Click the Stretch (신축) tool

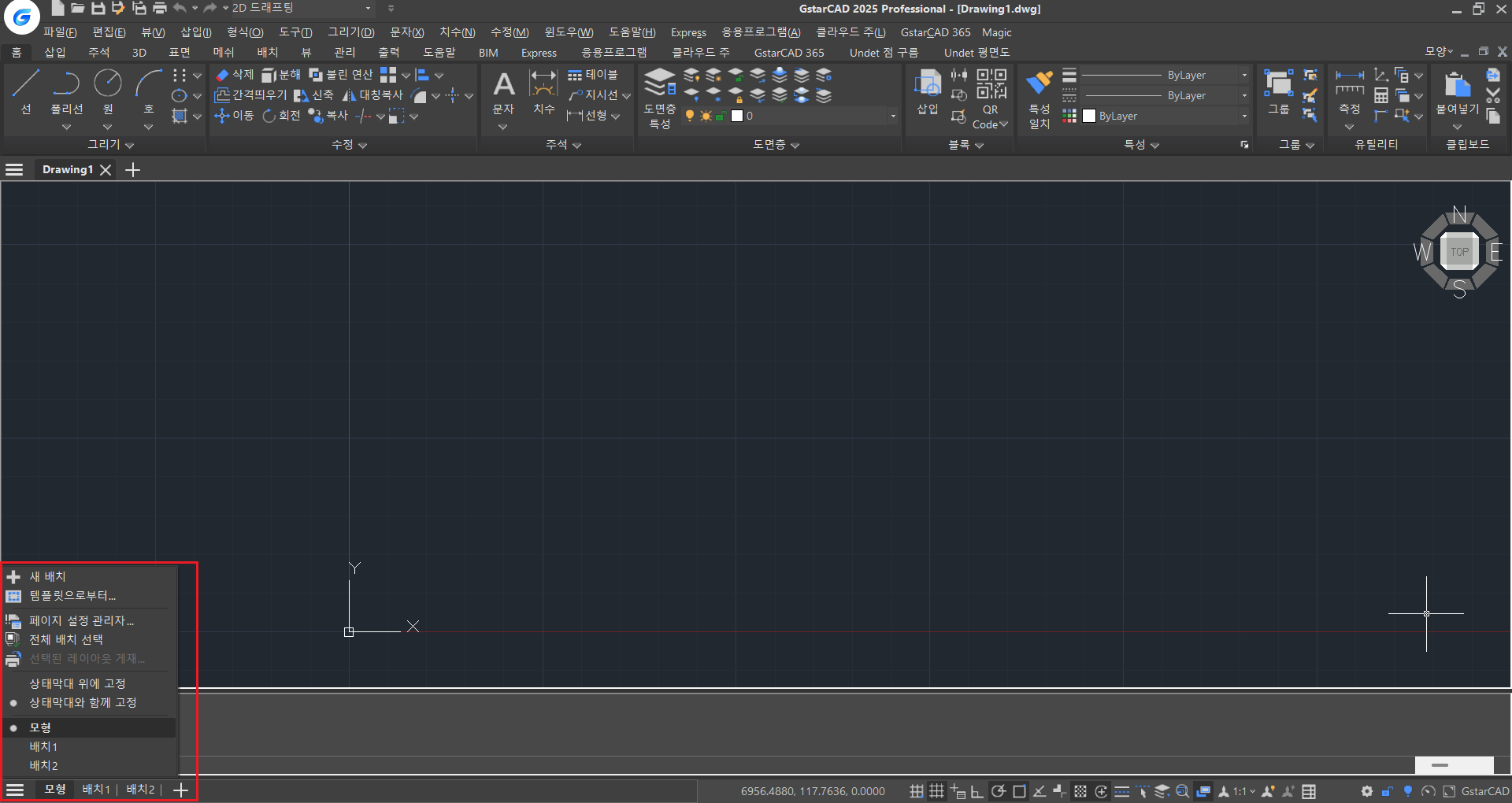click(x=313, y=95)
